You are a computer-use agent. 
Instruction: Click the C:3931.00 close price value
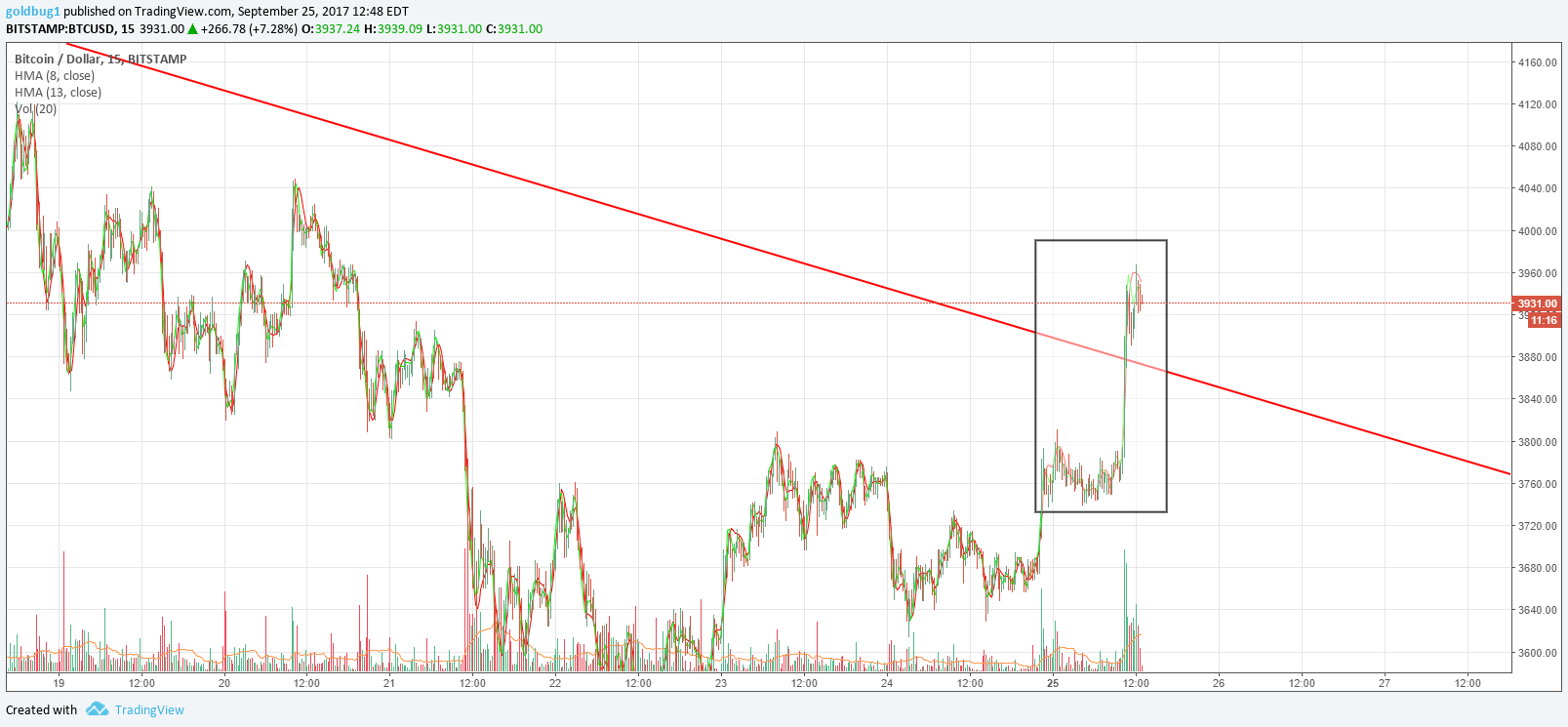(x=514, y=29)
